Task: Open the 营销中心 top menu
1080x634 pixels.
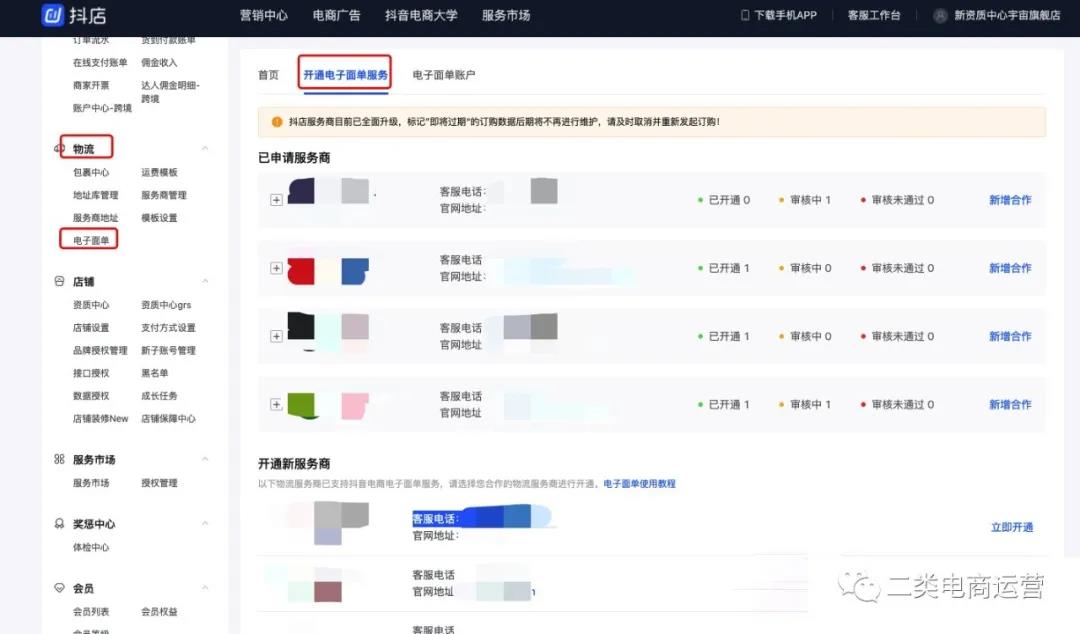Action: (x=264, y=16)
